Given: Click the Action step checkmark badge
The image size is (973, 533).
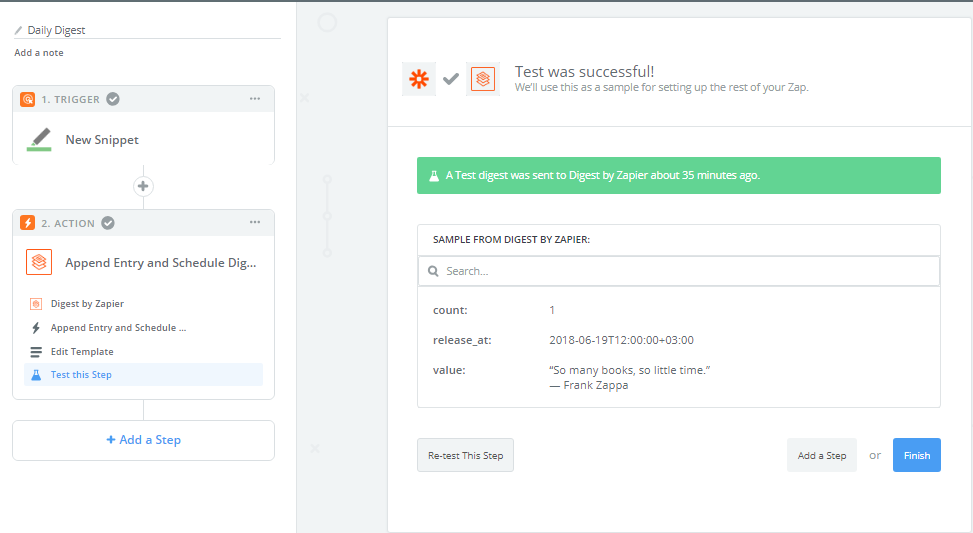Looking at the screenshot, I should [108, 223].
